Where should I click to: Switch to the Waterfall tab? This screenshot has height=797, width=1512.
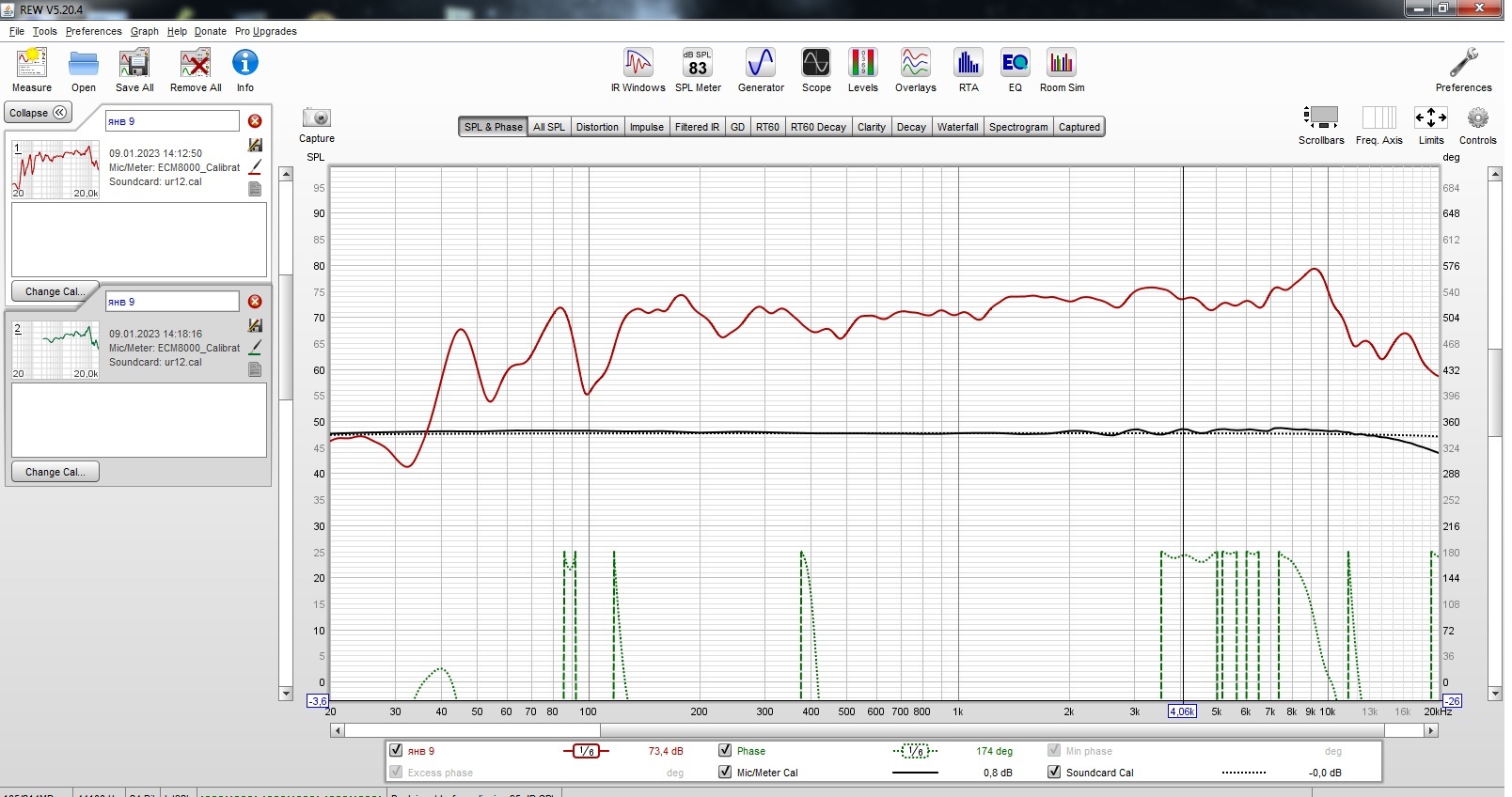tap(958, 127)
